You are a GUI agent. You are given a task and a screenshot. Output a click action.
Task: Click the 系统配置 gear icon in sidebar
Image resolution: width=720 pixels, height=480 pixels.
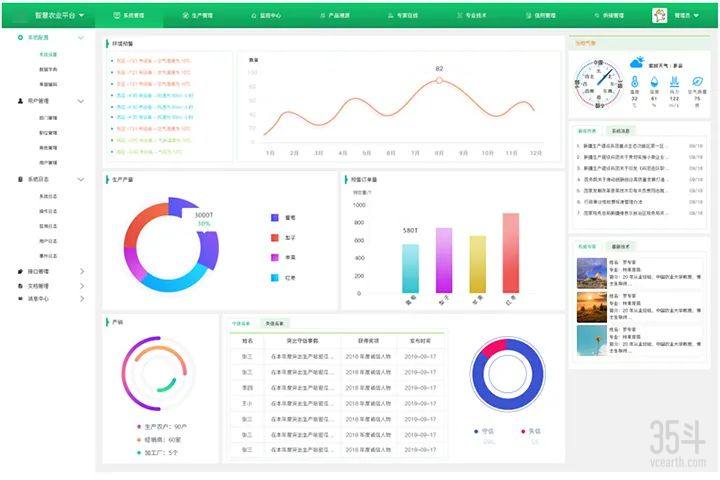(21, 37)
